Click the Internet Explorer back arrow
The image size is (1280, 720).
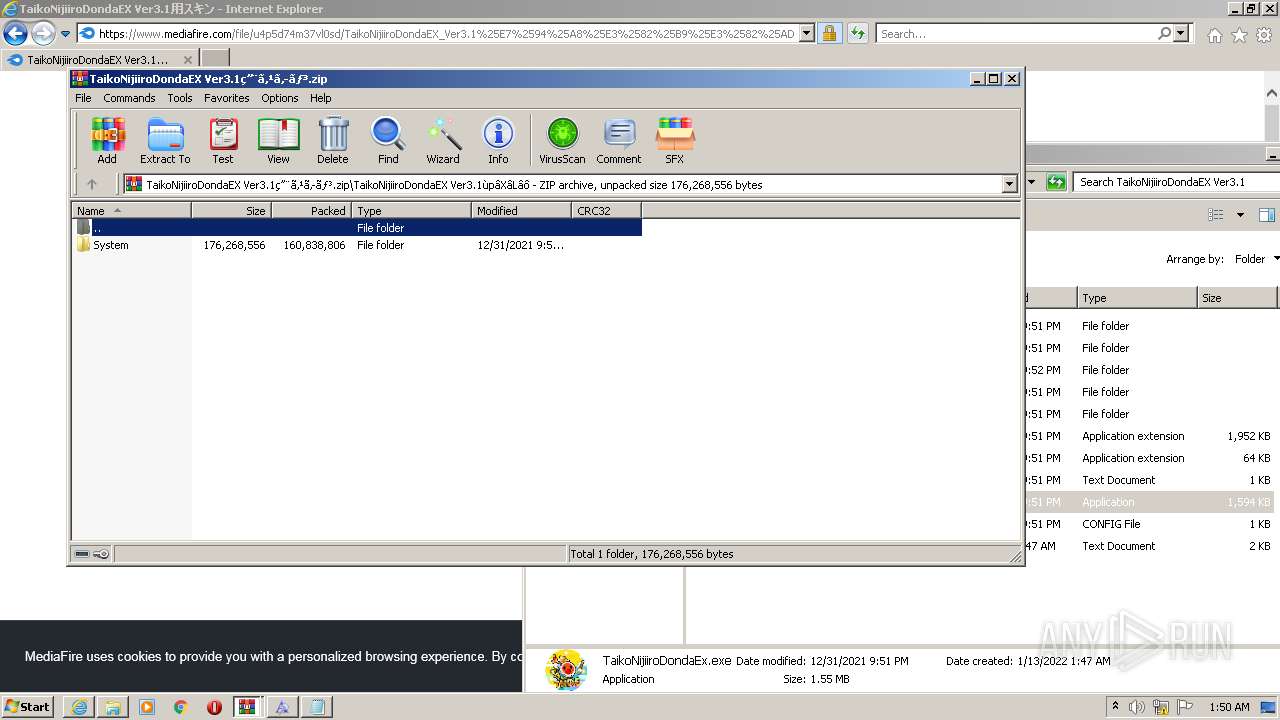click(x=15, y=34)
